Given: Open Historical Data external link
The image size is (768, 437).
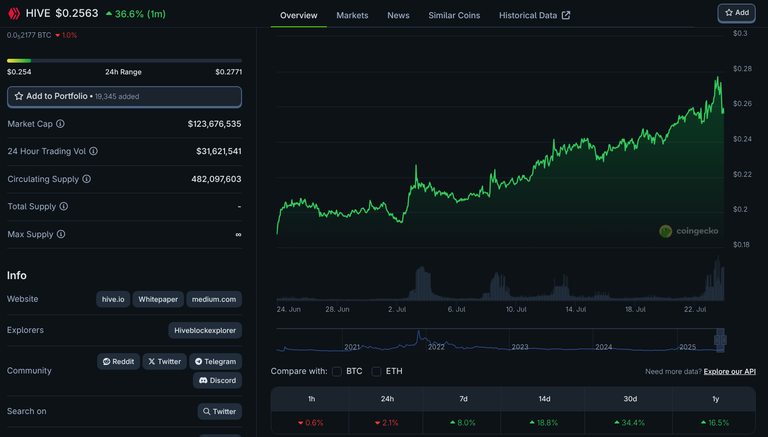Looking at the screenshot, I should pos(534,15).
